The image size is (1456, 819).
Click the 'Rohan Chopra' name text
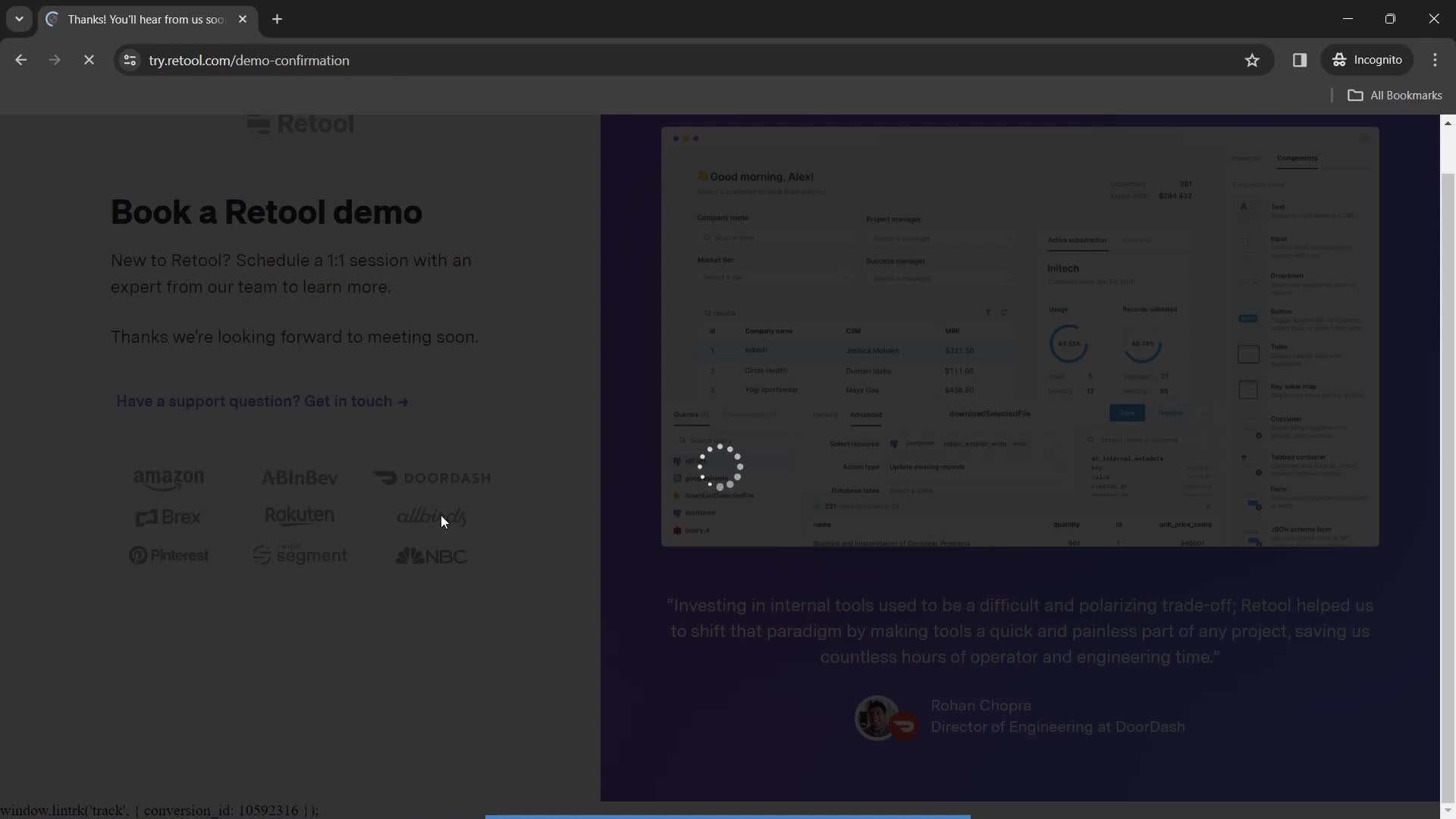(x=981, y=705)
